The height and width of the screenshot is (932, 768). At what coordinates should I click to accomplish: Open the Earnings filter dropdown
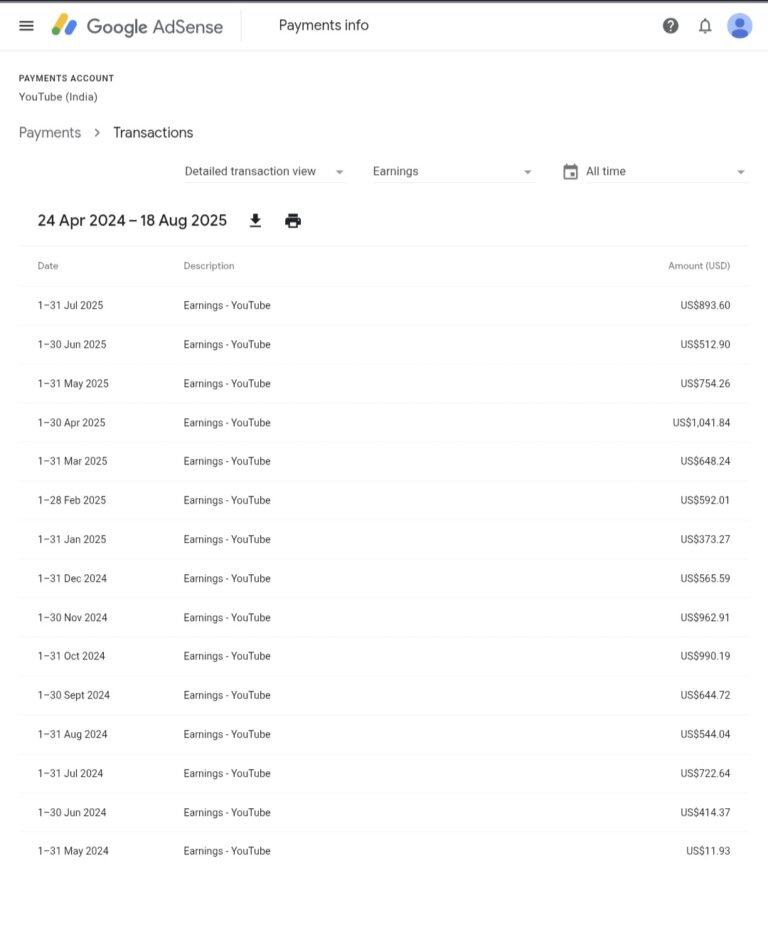tap(452, 172)
